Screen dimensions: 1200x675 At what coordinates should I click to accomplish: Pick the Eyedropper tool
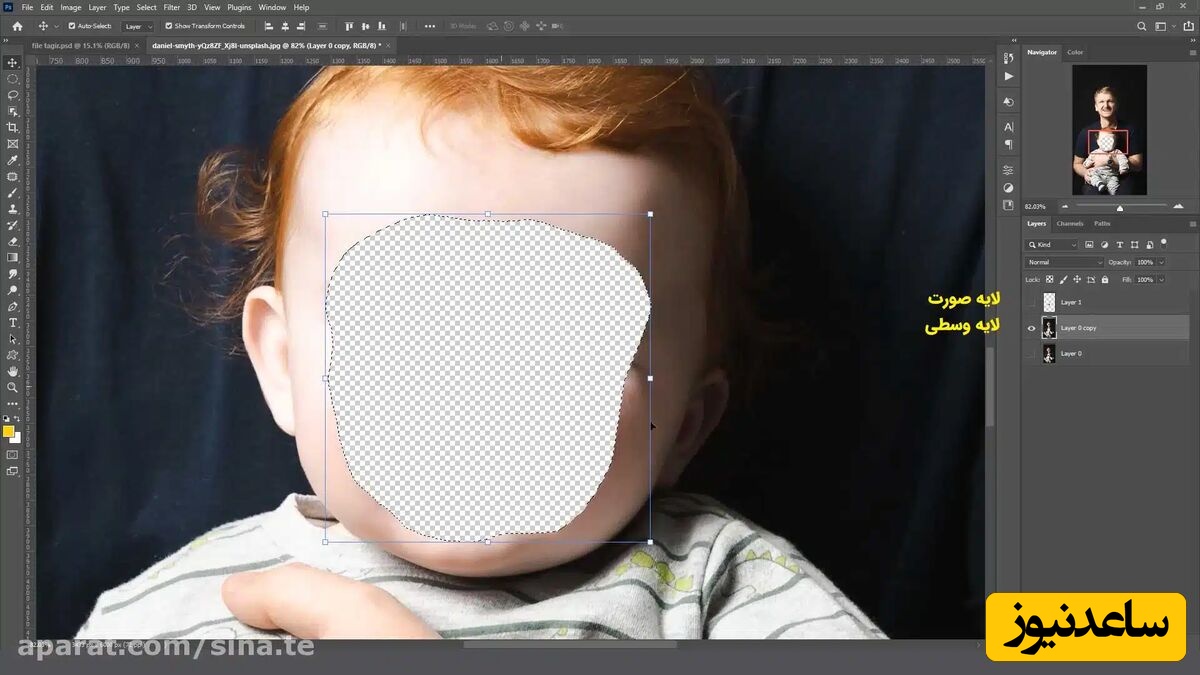pos(13,160)
